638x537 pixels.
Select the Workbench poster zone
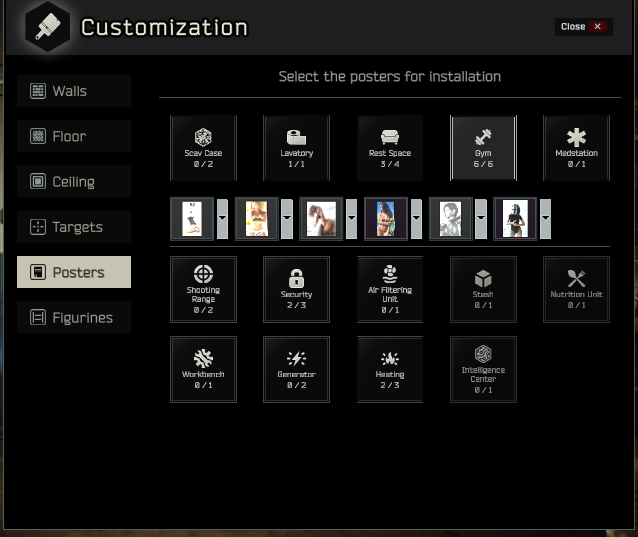[203, 369]
